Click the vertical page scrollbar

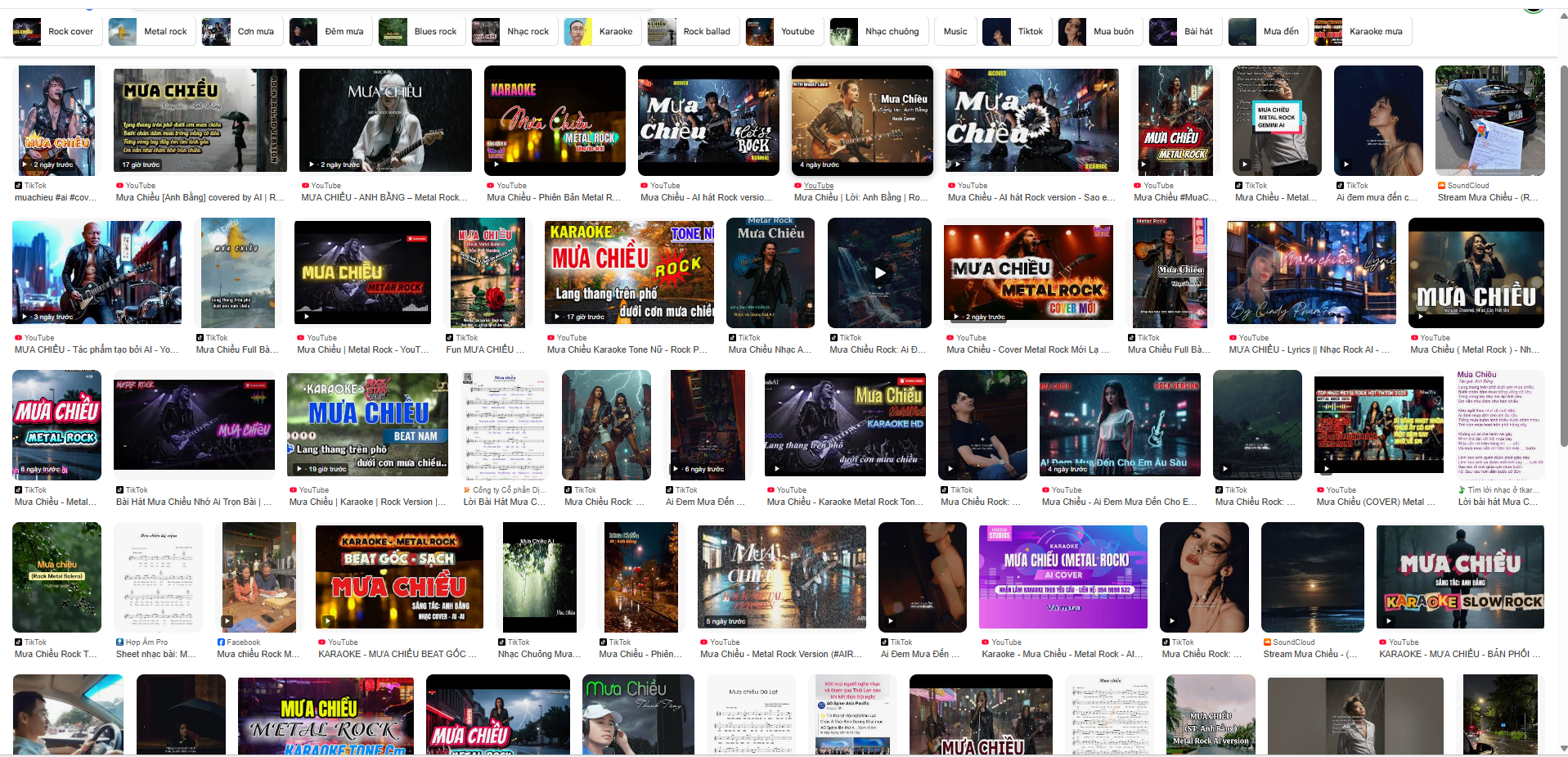tap(1563, 255)
